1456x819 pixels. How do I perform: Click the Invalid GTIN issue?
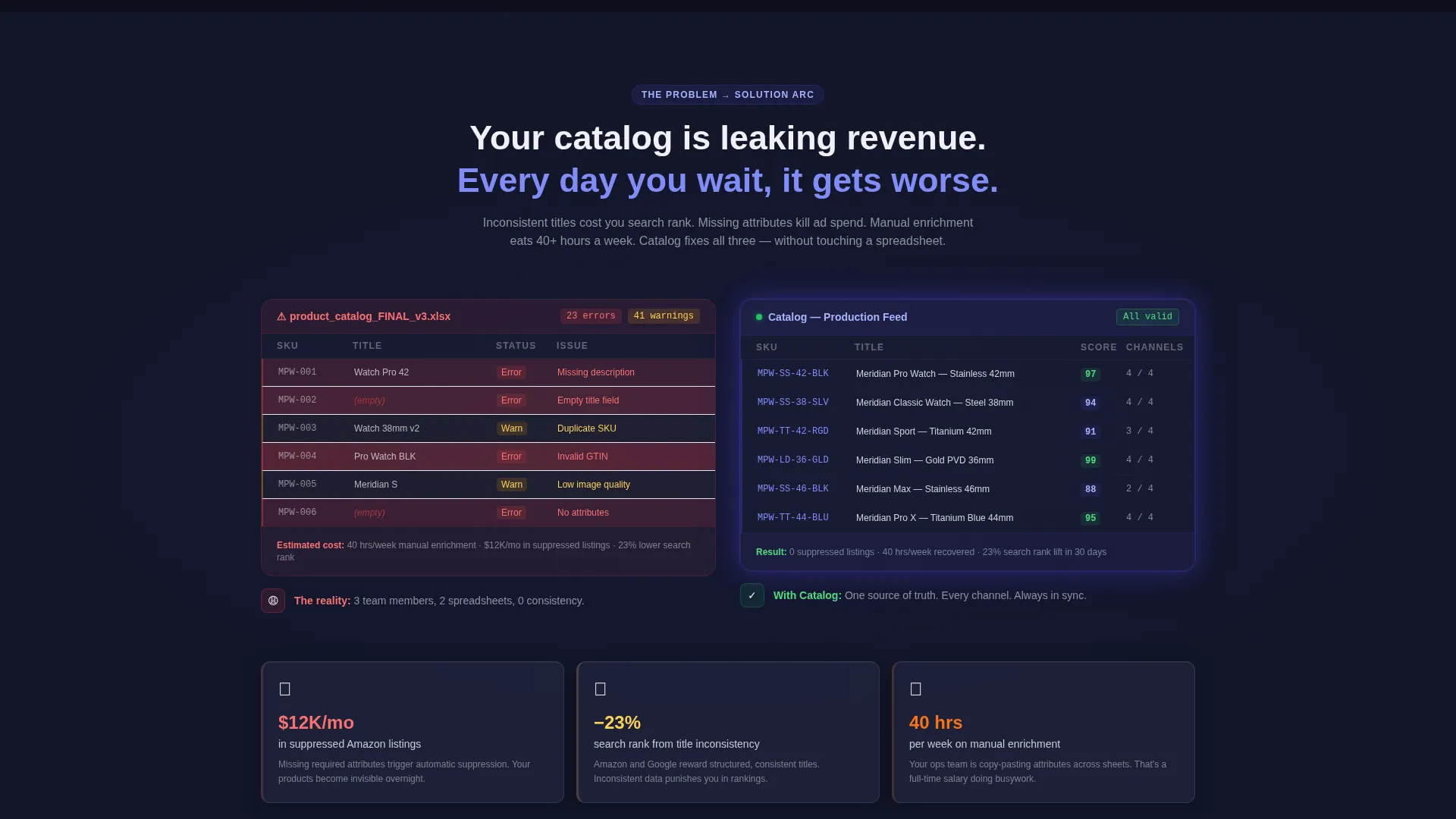pos(582,457)
